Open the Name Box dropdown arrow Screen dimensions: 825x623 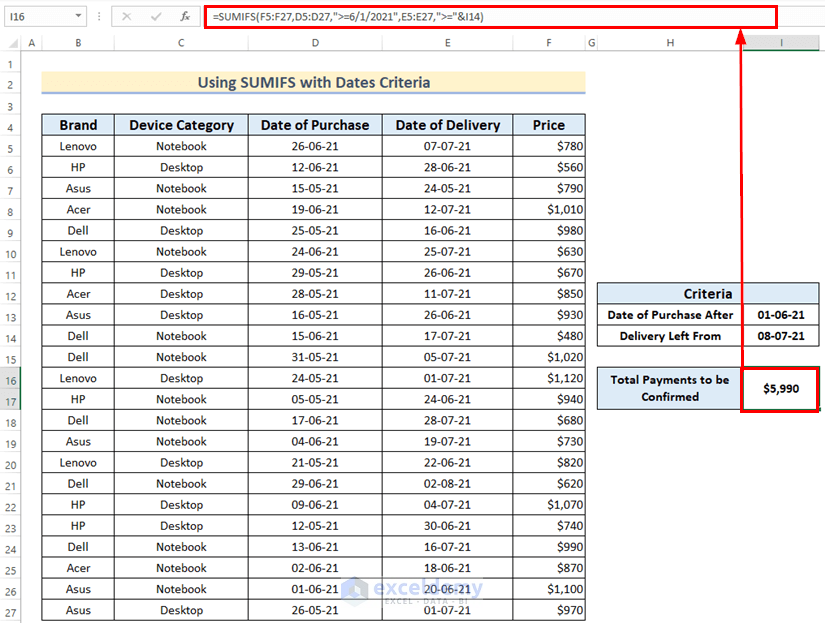click(79, 17)
